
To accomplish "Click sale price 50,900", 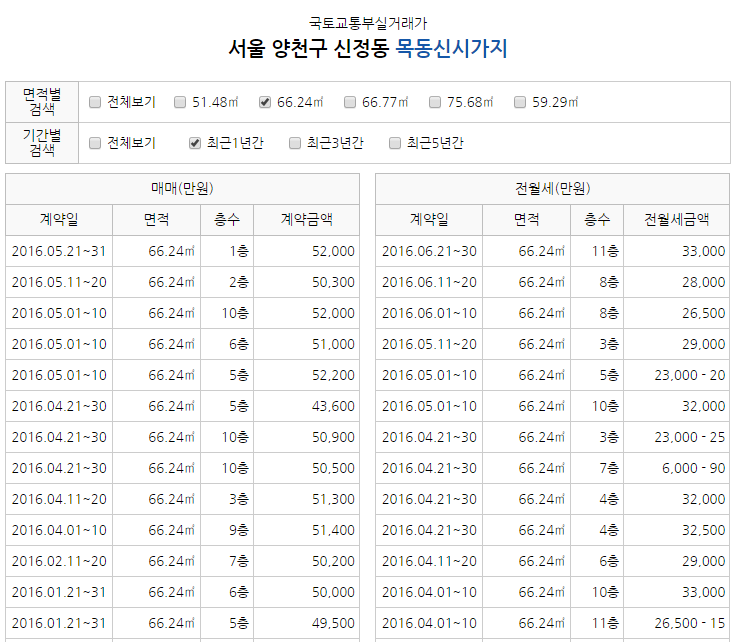I will click(333, 437).
